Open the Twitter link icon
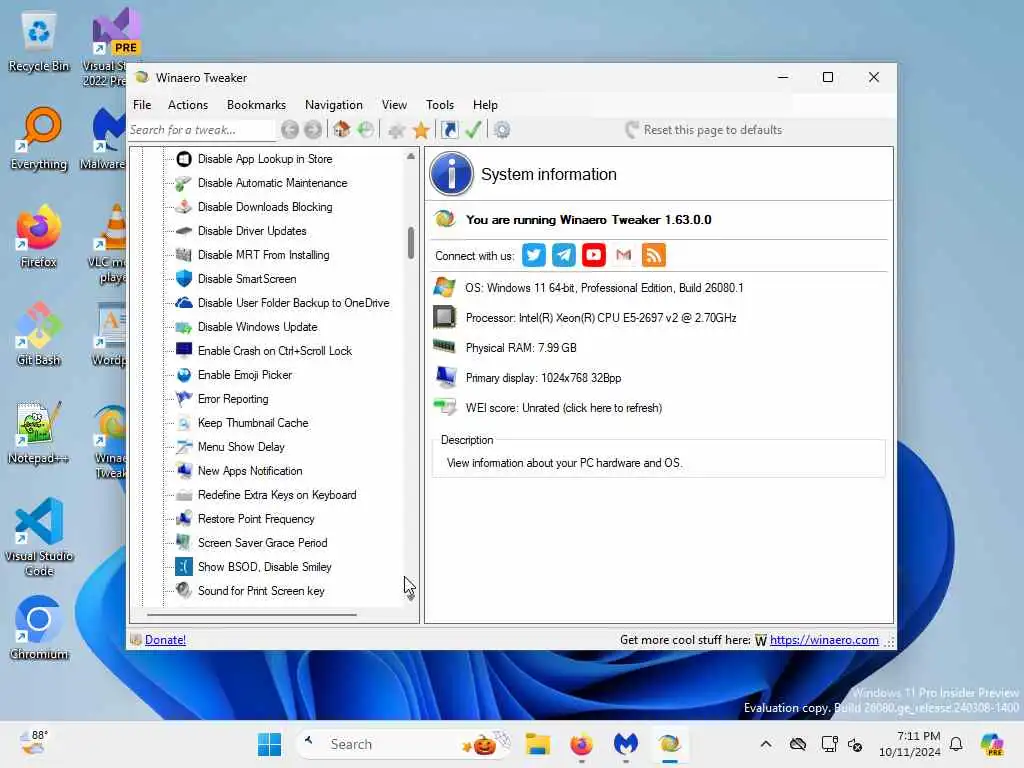The width and height of the screenshot is (1024, 768). pyautogui.click(x=534, y=255)
